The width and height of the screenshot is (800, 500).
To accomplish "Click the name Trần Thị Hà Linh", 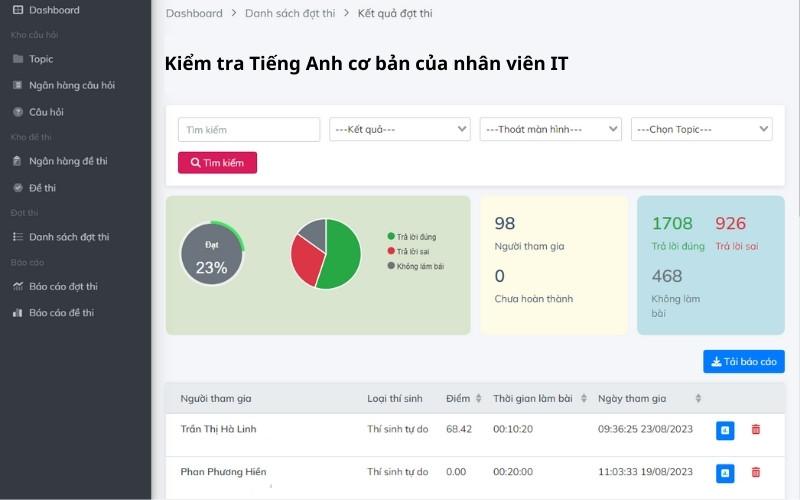I will point(218,429).
